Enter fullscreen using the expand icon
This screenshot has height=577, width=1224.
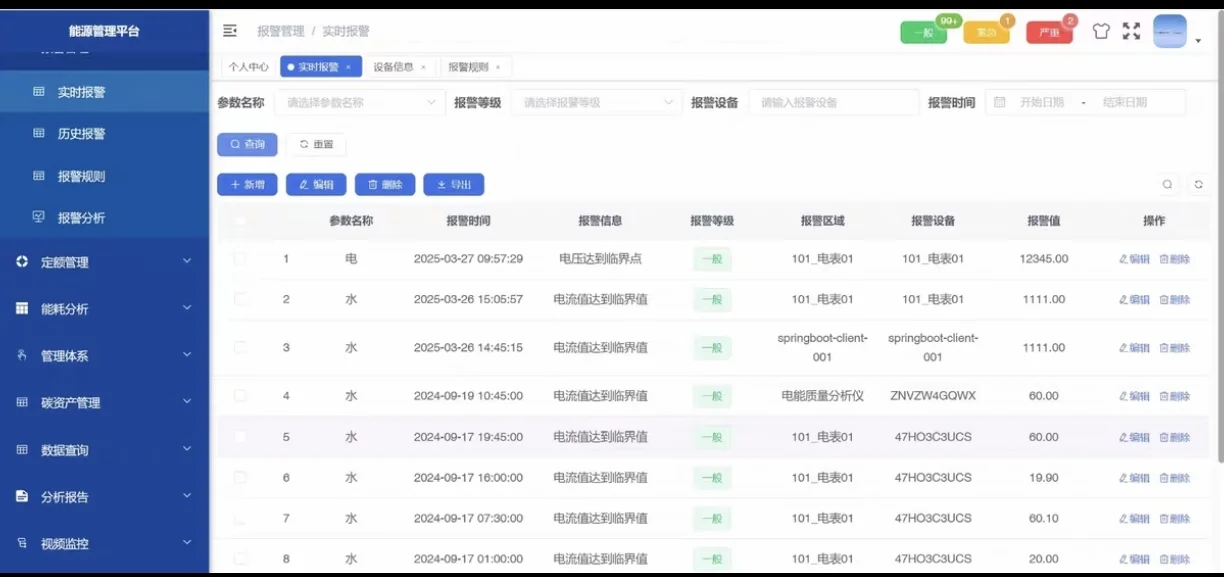tap(1131, 30)
